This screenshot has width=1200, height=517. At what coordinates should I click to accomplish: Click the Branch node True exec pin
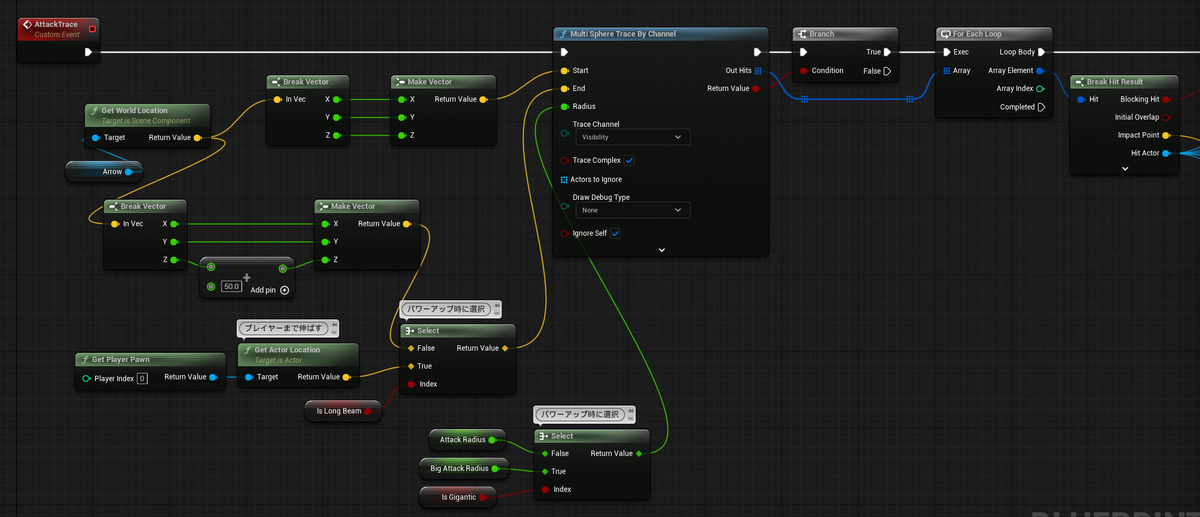[888, 52]
